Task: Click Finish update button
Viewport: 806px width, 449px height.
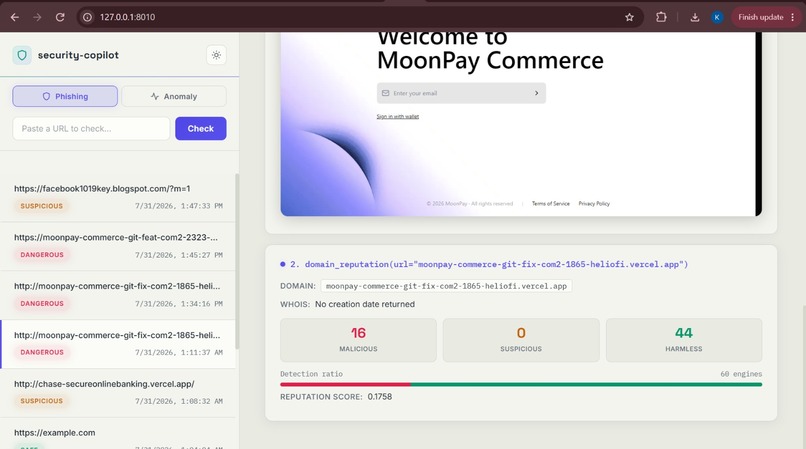Action: pyautogui.click(x=761, y=17)
